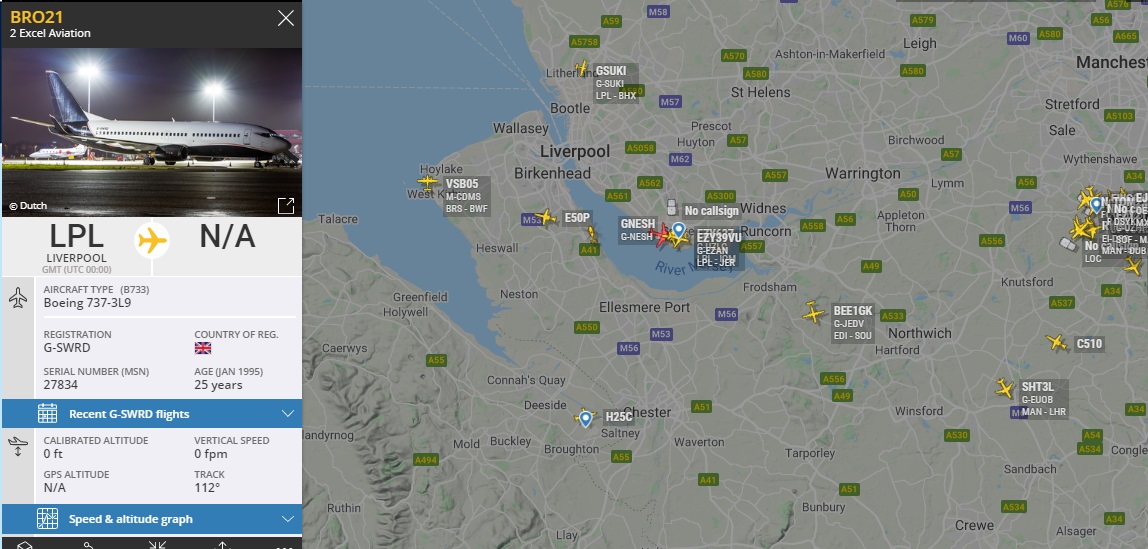1148x549 pixels.
Task: Open the share upload icon in toolbar
Action: [x=223, y=545]
